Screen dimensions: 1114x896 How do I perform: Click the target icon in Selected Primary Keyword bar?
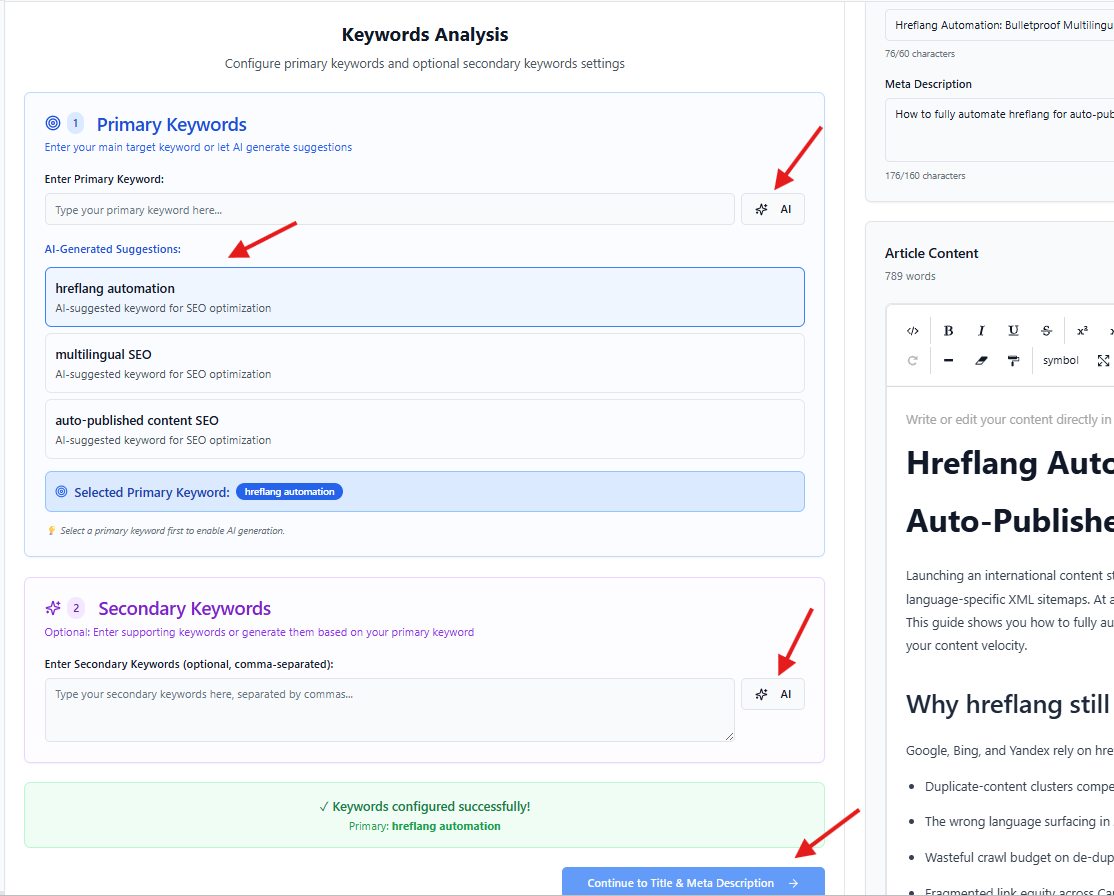pyautogui.click(x=61, y=492)
